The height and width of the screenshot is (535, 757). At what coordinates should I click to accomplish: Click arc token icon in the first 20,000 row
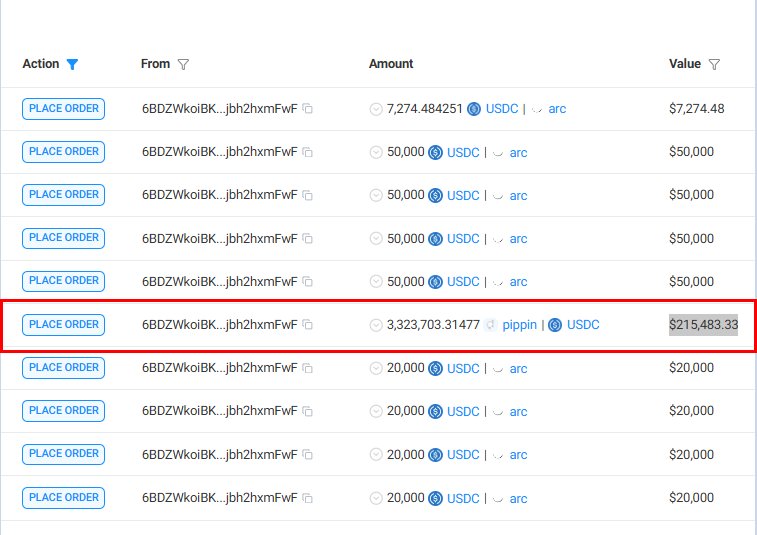[498, 368]
